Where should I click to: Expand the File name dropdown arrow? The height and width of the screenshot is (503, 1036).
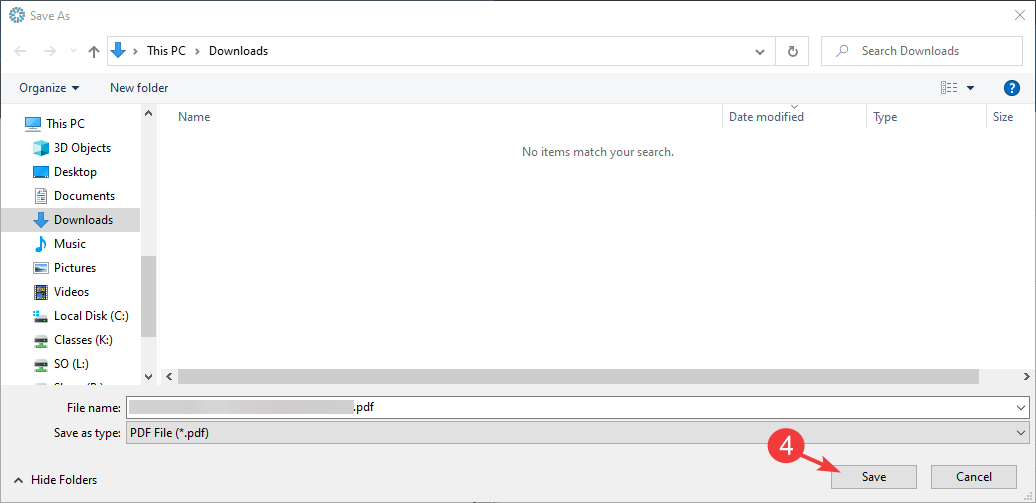click(x=1020, y=408)
